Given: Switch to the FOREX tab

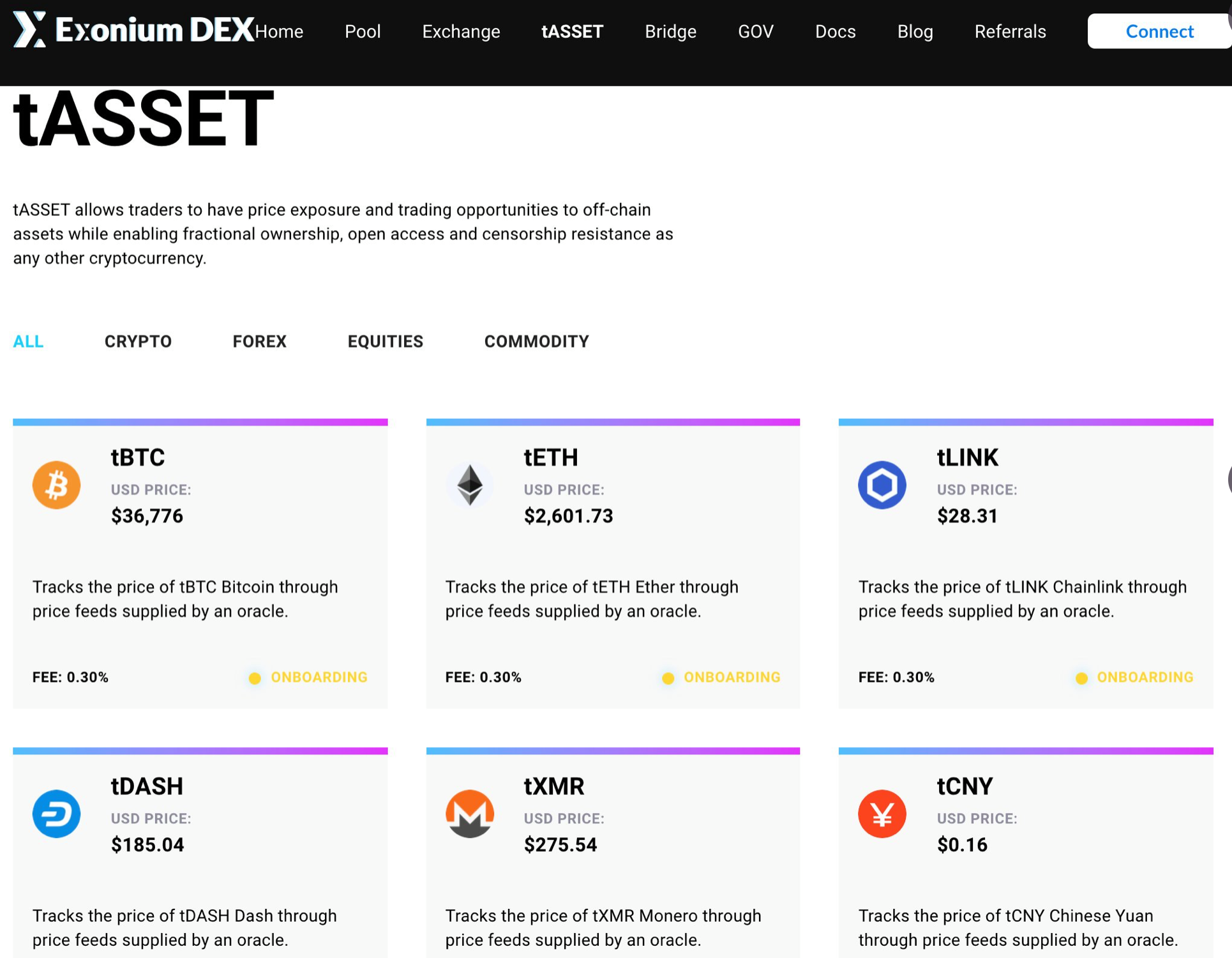Looking at the screenshot, I should click(x=259, y=341).
